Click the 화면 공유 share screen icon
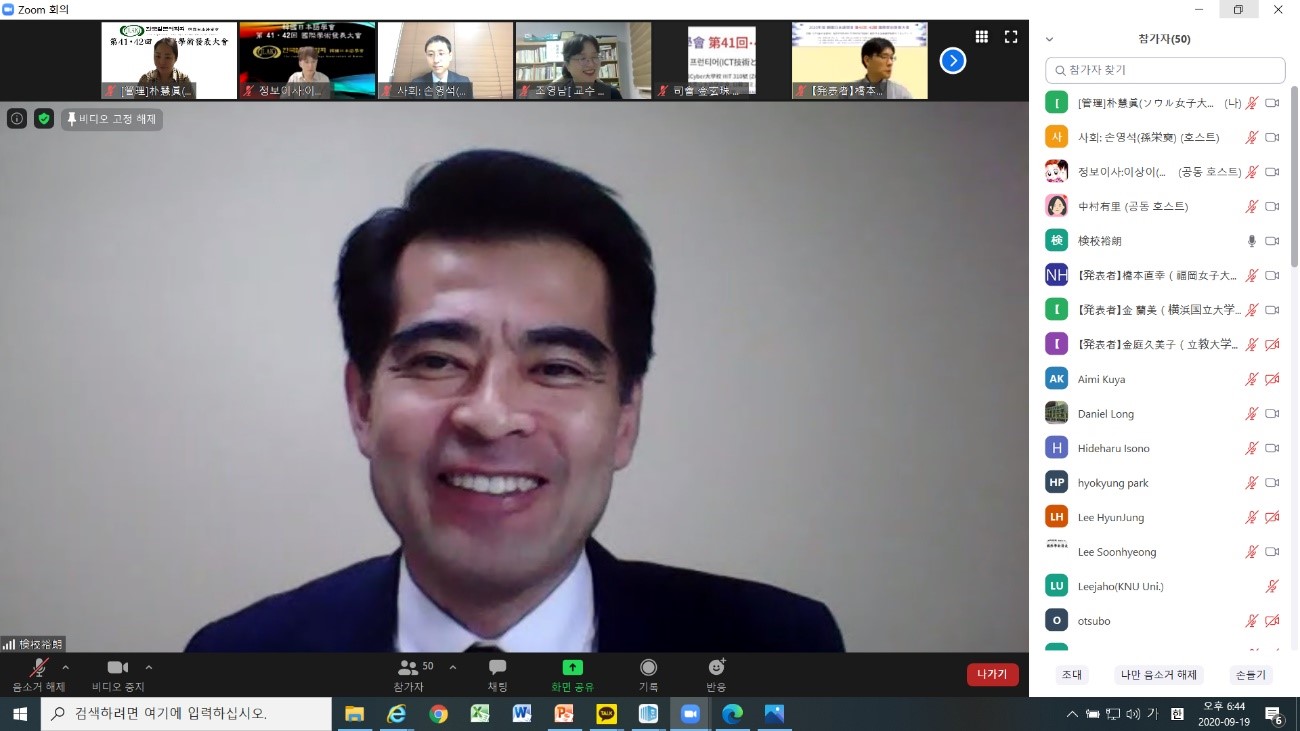The width and height of the screenshot is (1300, 731). tap(572, 673)
